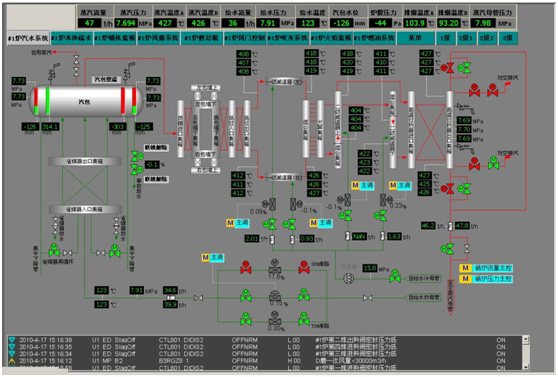Select the control valve reading 0.30%
The image size is (558, 377).
pyautogui.click(x=274, y=319)
